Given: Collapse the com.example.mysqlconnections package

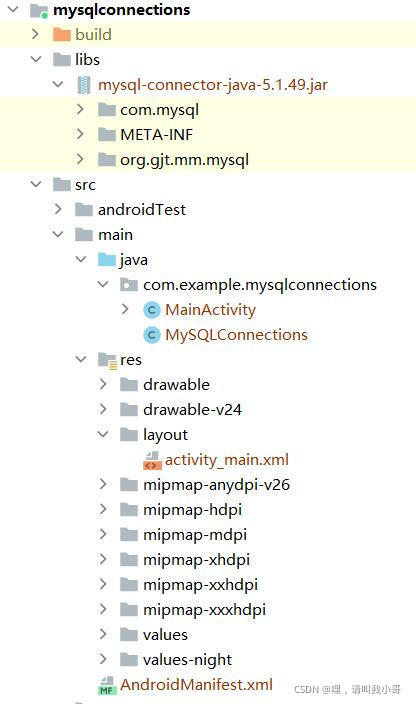Looking at the screenshot, I should click(x=103, y=284).
